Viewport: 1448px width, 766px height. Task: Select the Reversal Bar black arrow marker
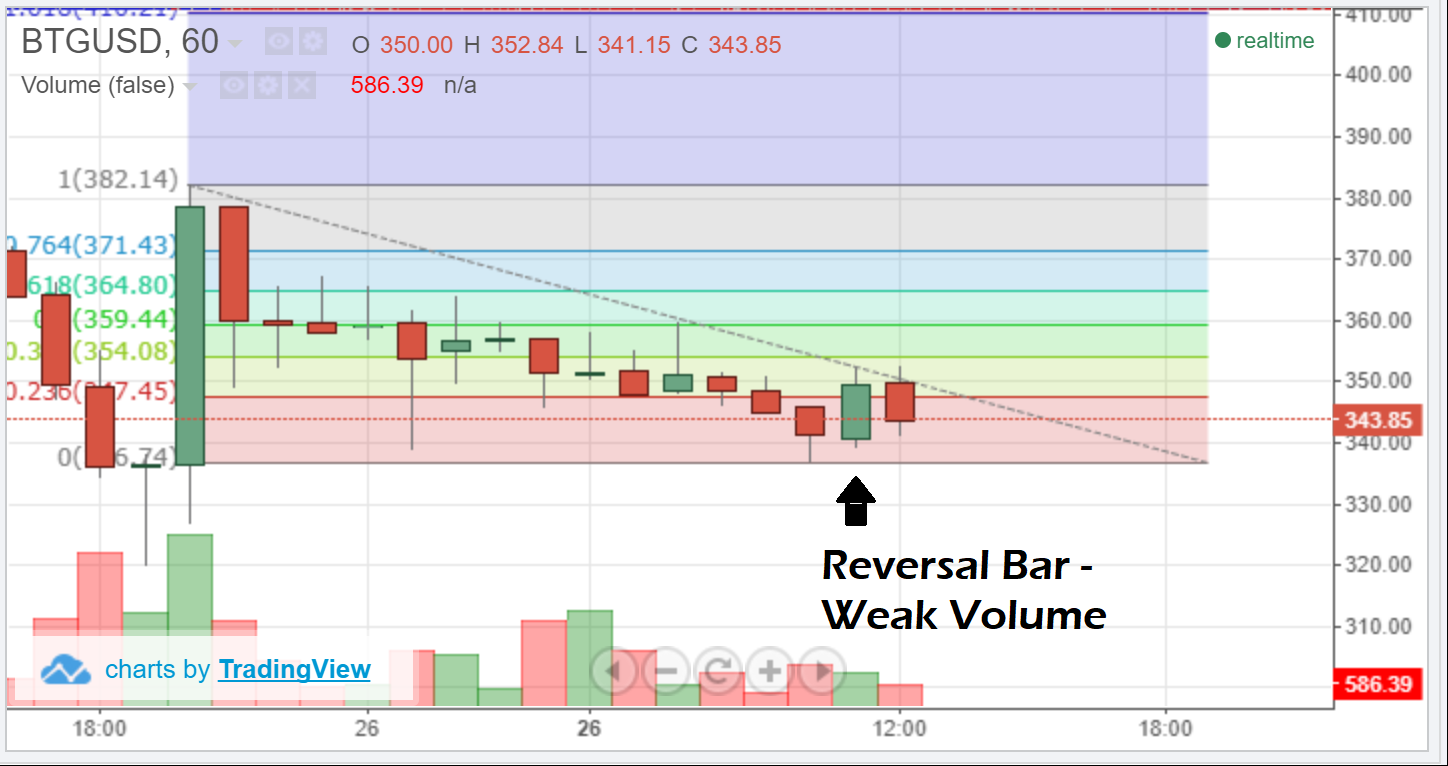(x=855, y=501)
